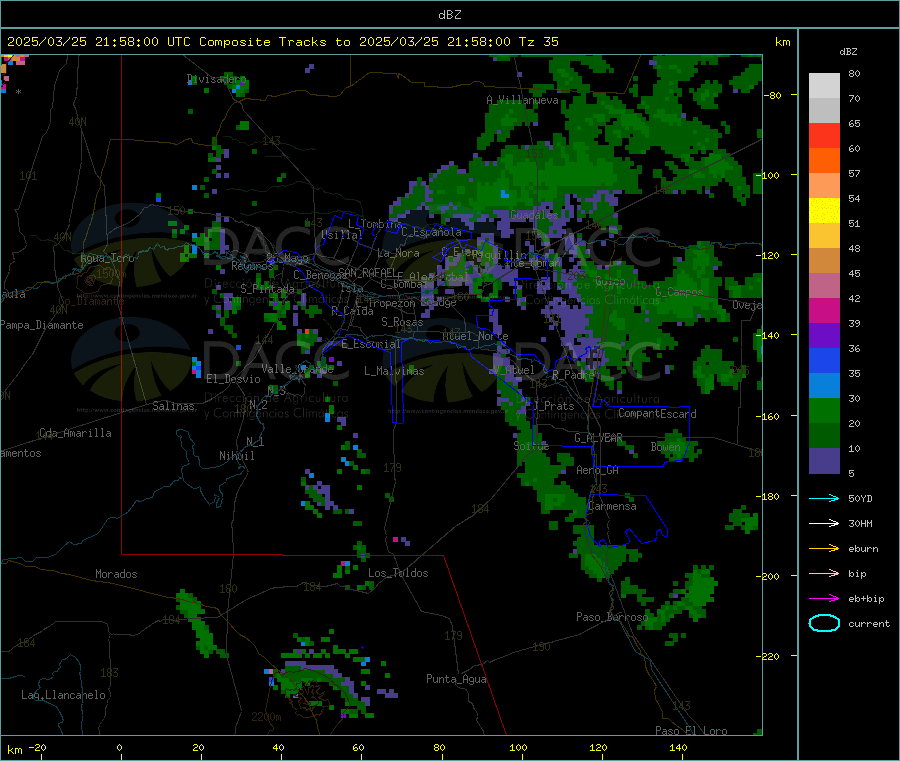This screenshot has height=761, width=900.
Task: Click the 'G_Campos' map label
Action: [x=679, y=292]
